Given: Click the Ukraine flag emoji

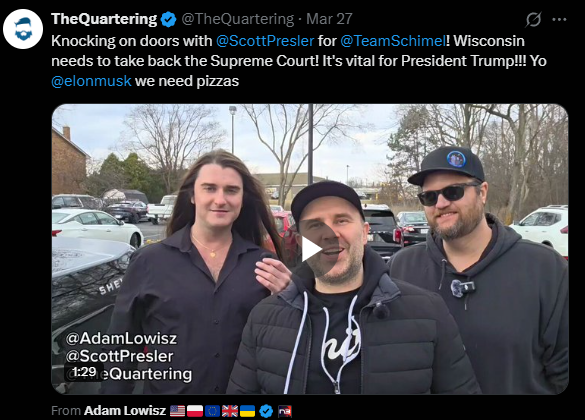Looking at the screenshot, I should 247,411.
